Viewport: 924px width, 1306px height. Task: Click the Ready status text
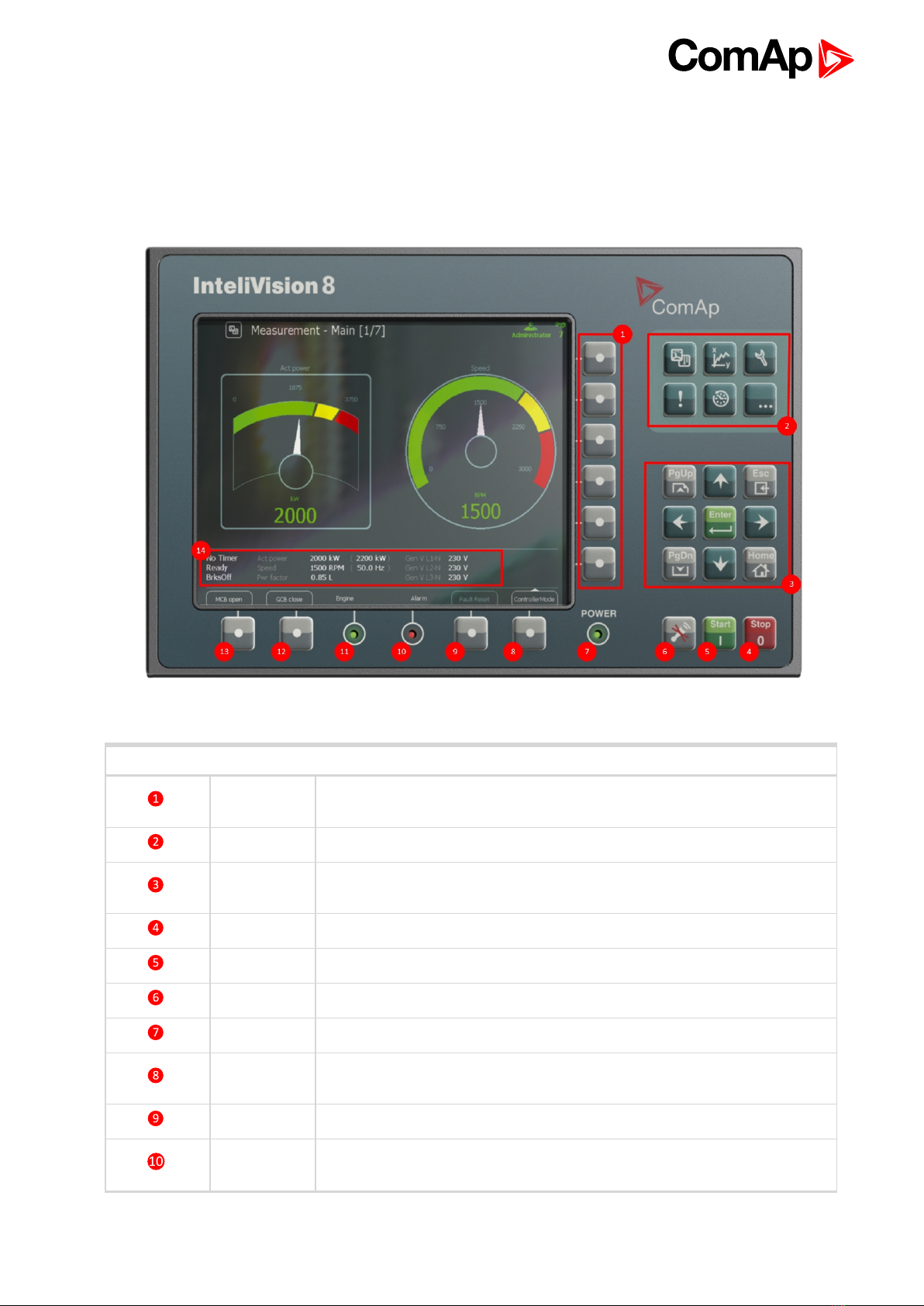(x=217, y=567)
